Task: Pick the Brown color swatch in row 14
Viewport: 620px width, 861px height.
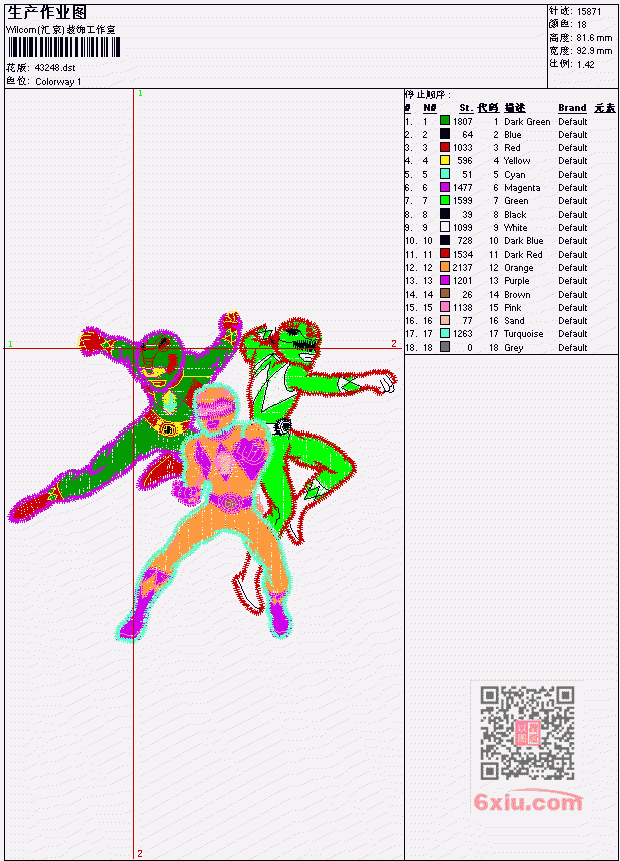Action: click(x=445, y=294)
